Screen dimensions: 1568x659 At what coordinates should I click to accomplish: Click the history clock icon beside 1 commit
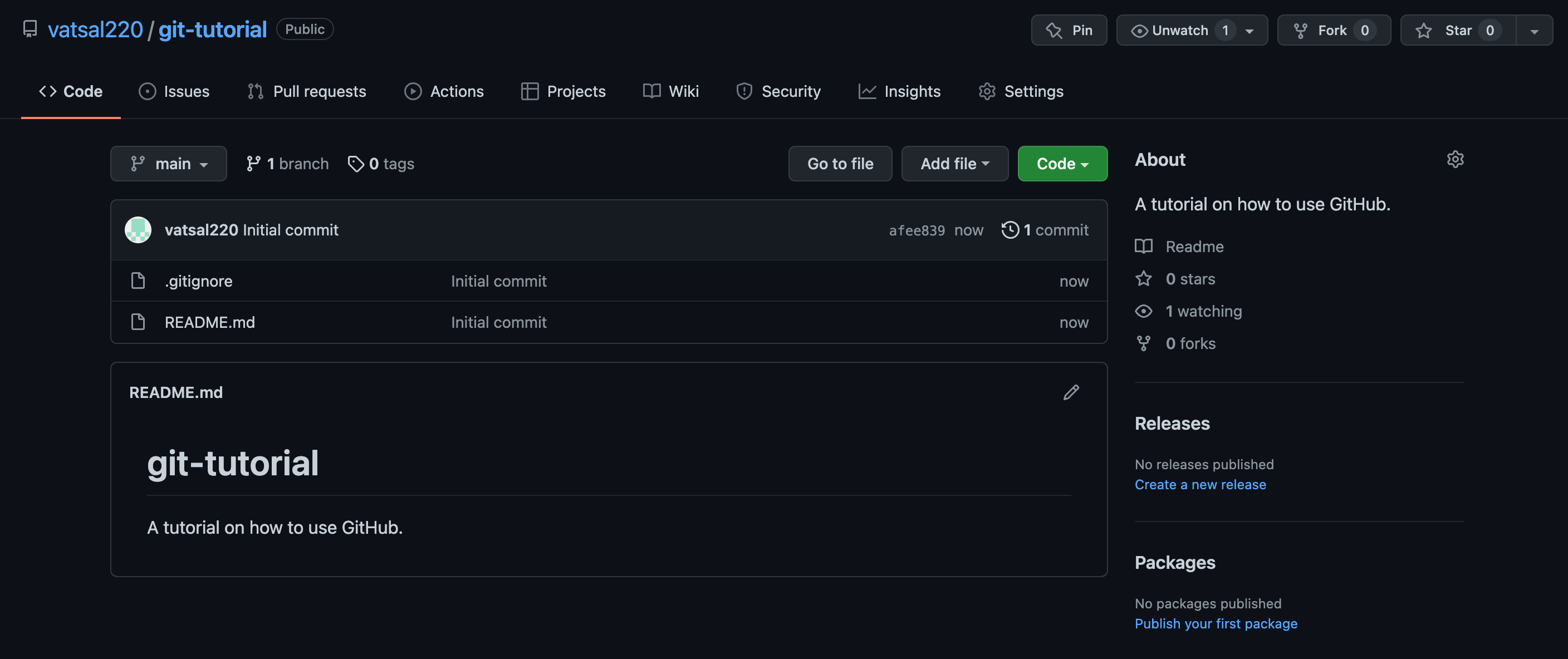coord(1011,230)
